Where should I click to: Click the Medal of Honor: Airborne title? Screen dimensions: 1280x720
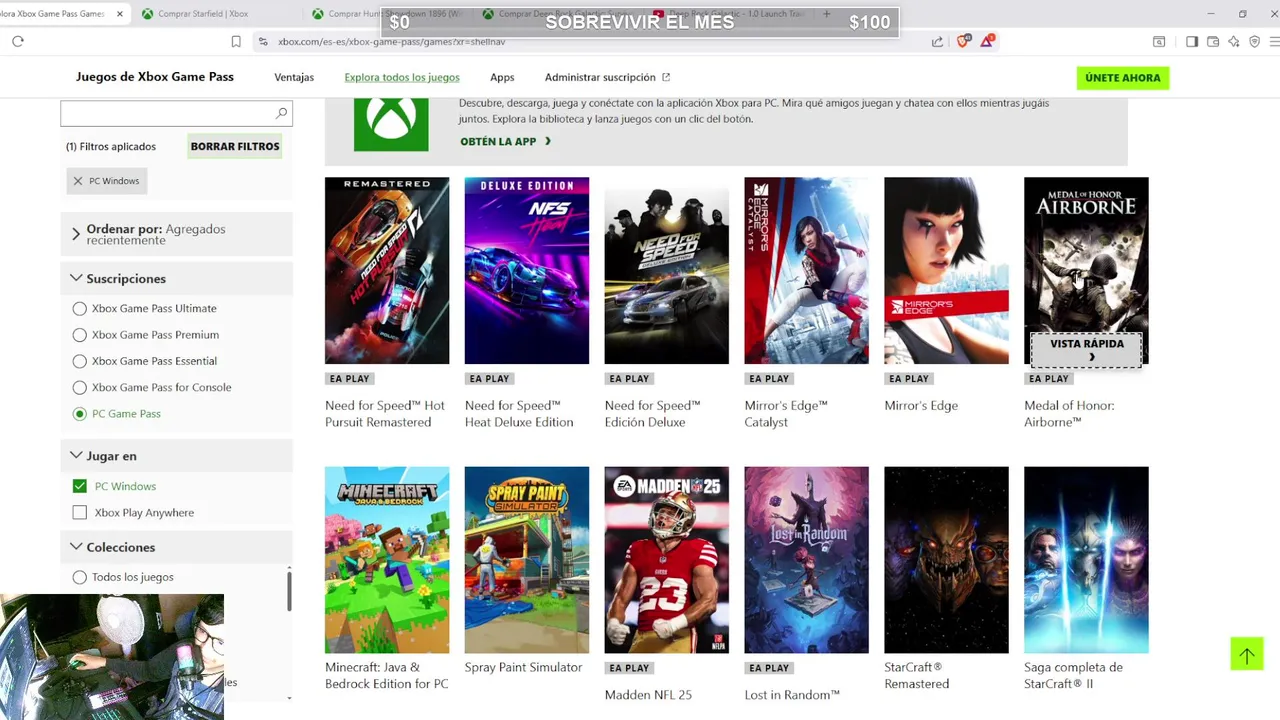(1069, 414)
